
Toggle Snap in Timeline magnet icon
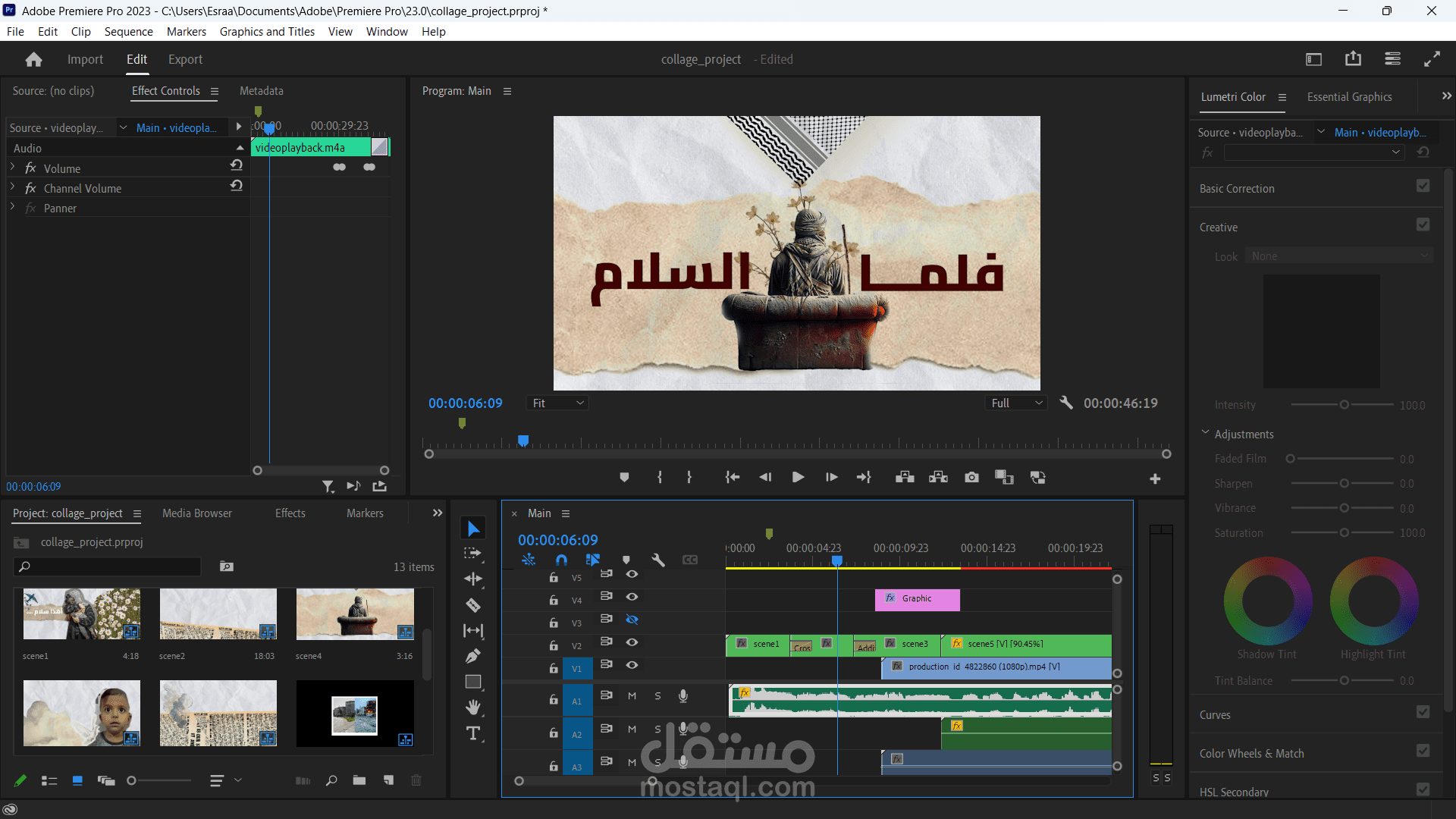[561, 560]
